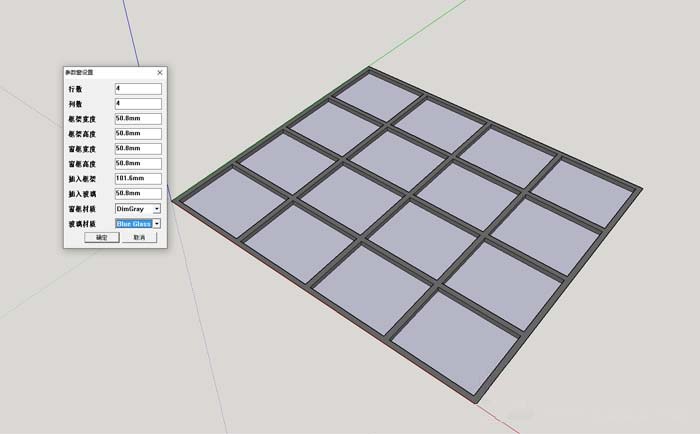
Task: Focus the 插入玻璃 input field
Action: (138, 193)
